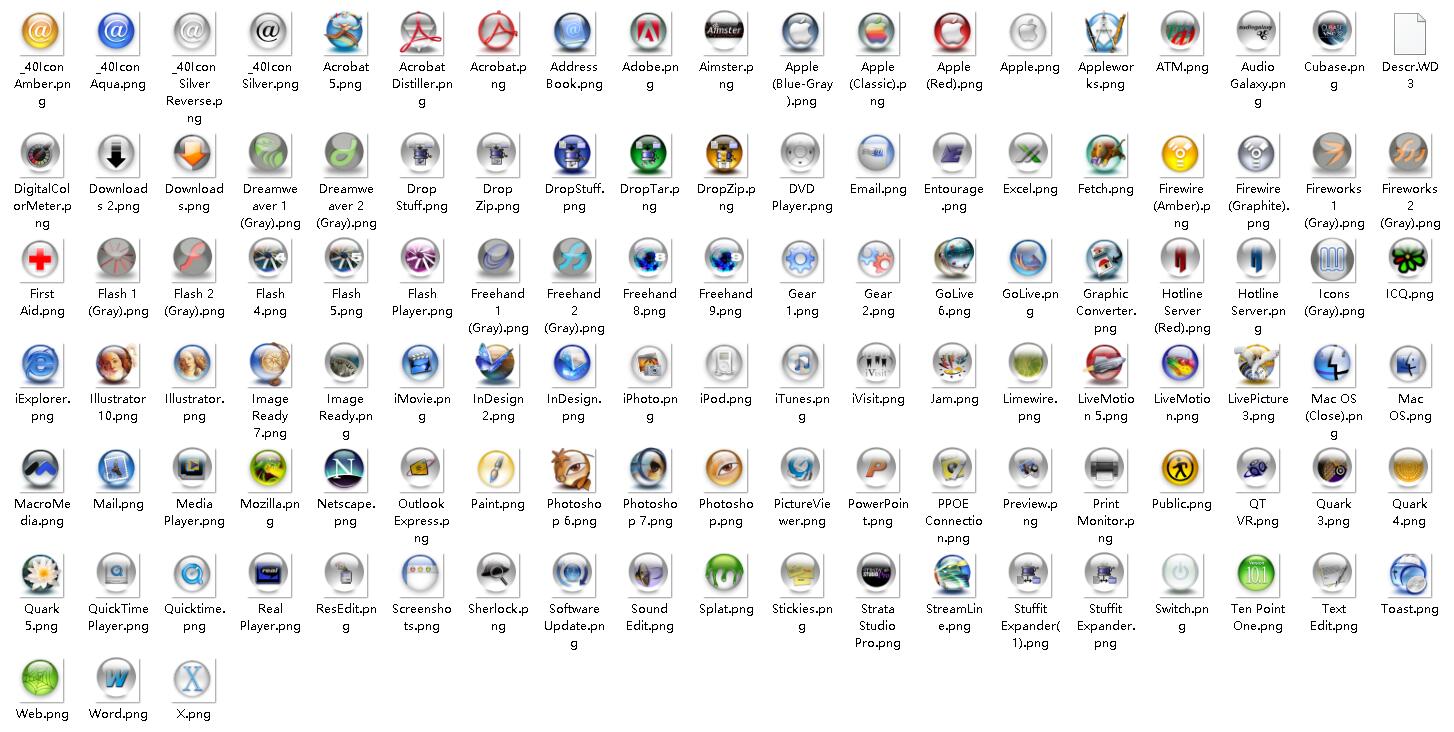
Task: Select the iMovie.png icon
Action: point(421,364)
